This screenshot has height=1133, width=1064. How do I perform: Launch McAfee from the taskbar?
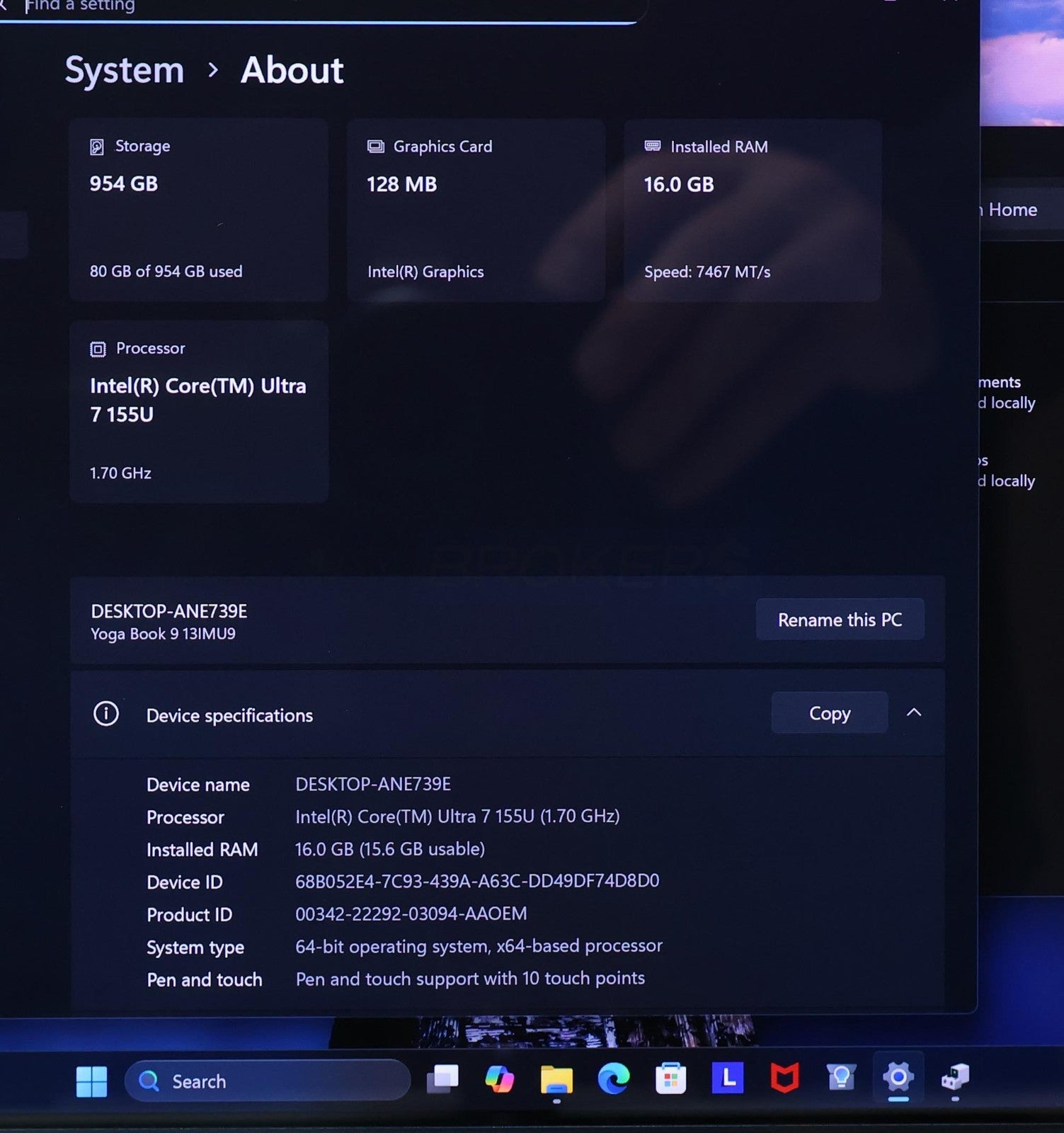point(784,1078)
